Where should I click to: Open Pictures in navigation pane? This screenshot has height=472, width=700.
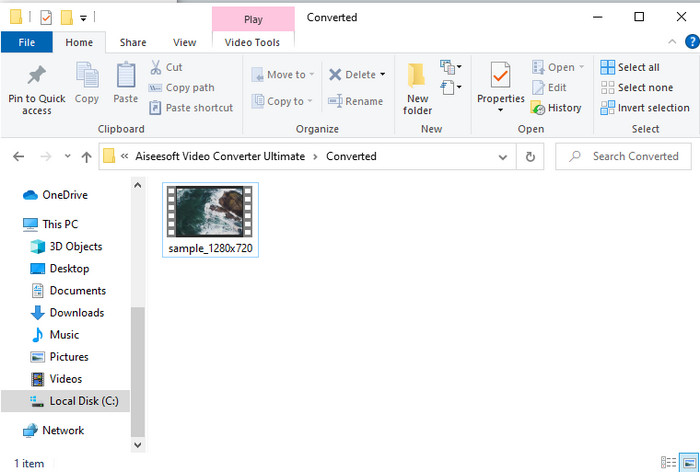pos(59,357)
